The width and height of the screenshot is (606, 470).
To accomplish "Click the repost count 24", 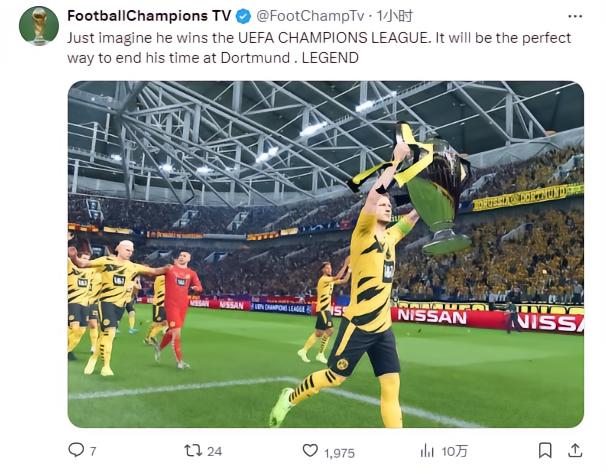I will pyautogui.click(x=214, y=452).
